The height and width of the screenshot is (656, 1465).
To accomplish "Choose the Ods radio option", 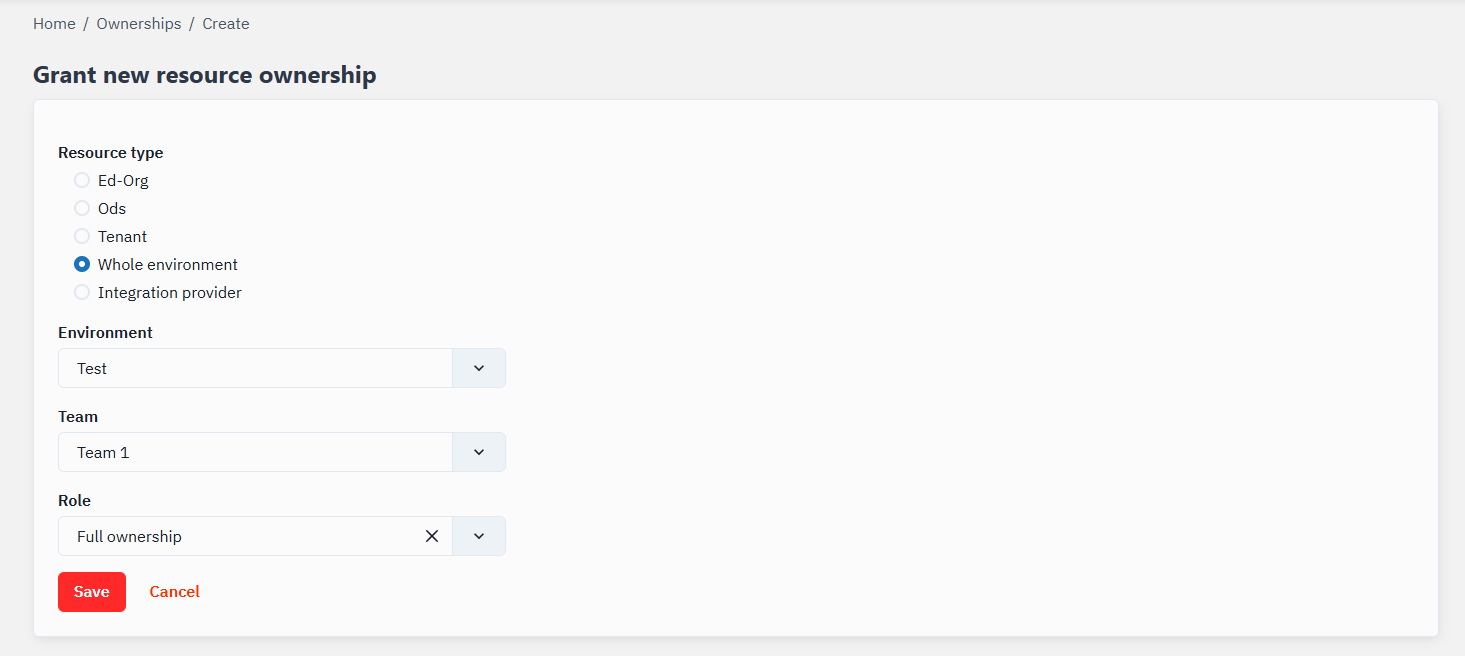I will pos(82,209).
